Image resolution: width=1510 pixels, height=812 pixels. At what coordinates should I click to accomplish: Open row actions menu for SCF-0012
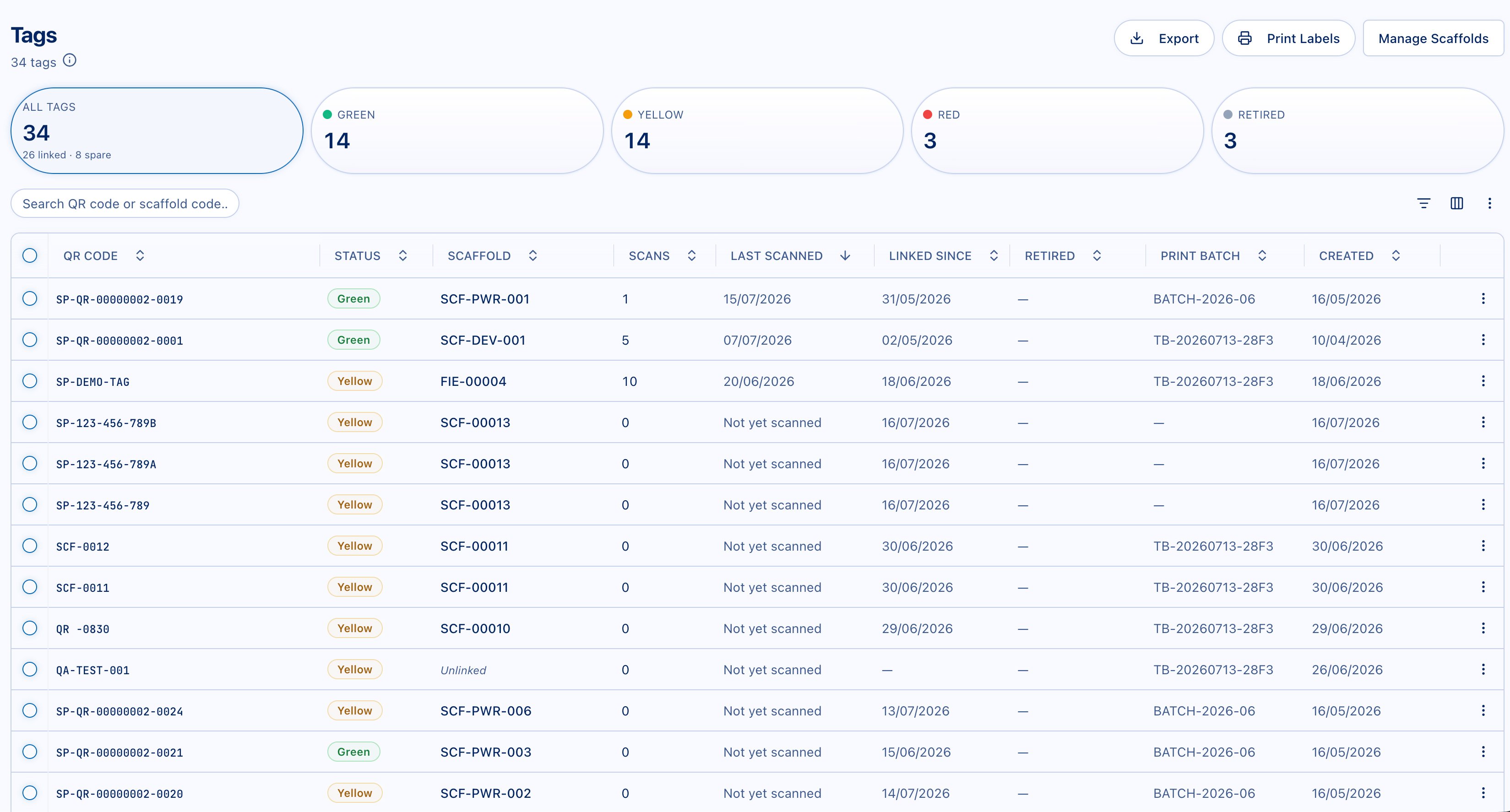1483,546
